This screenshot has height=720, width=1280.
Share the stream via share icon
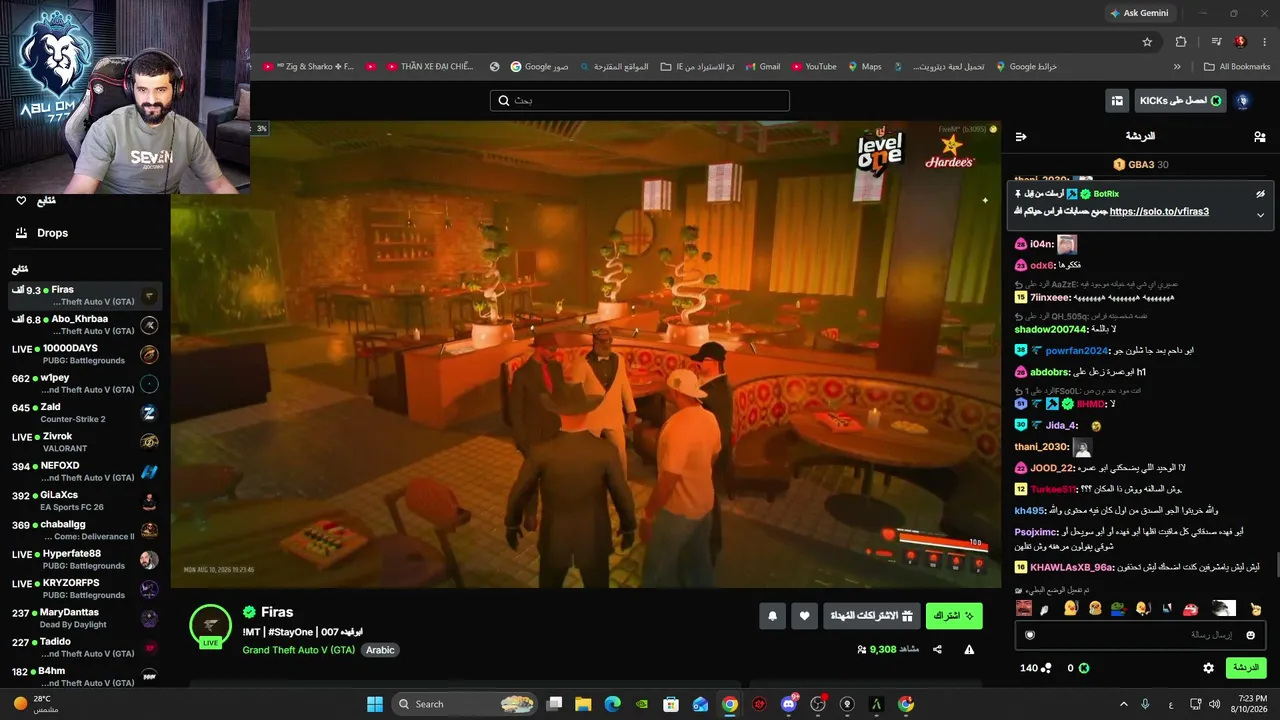click(x=937, y=649)
